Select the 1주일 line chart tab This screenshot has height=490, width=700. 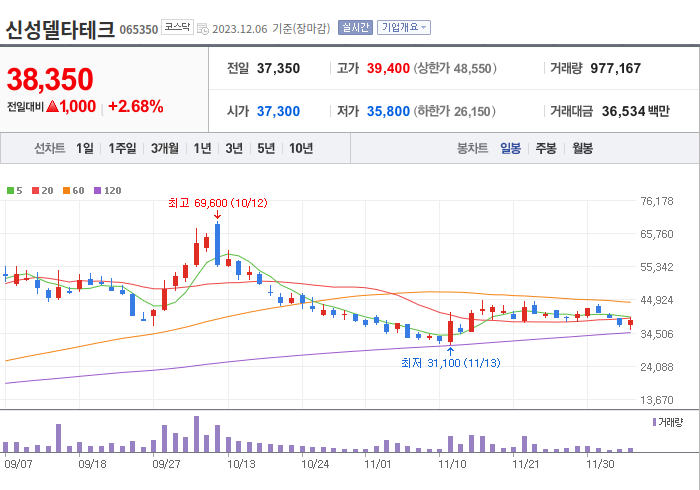coord(122,148)
